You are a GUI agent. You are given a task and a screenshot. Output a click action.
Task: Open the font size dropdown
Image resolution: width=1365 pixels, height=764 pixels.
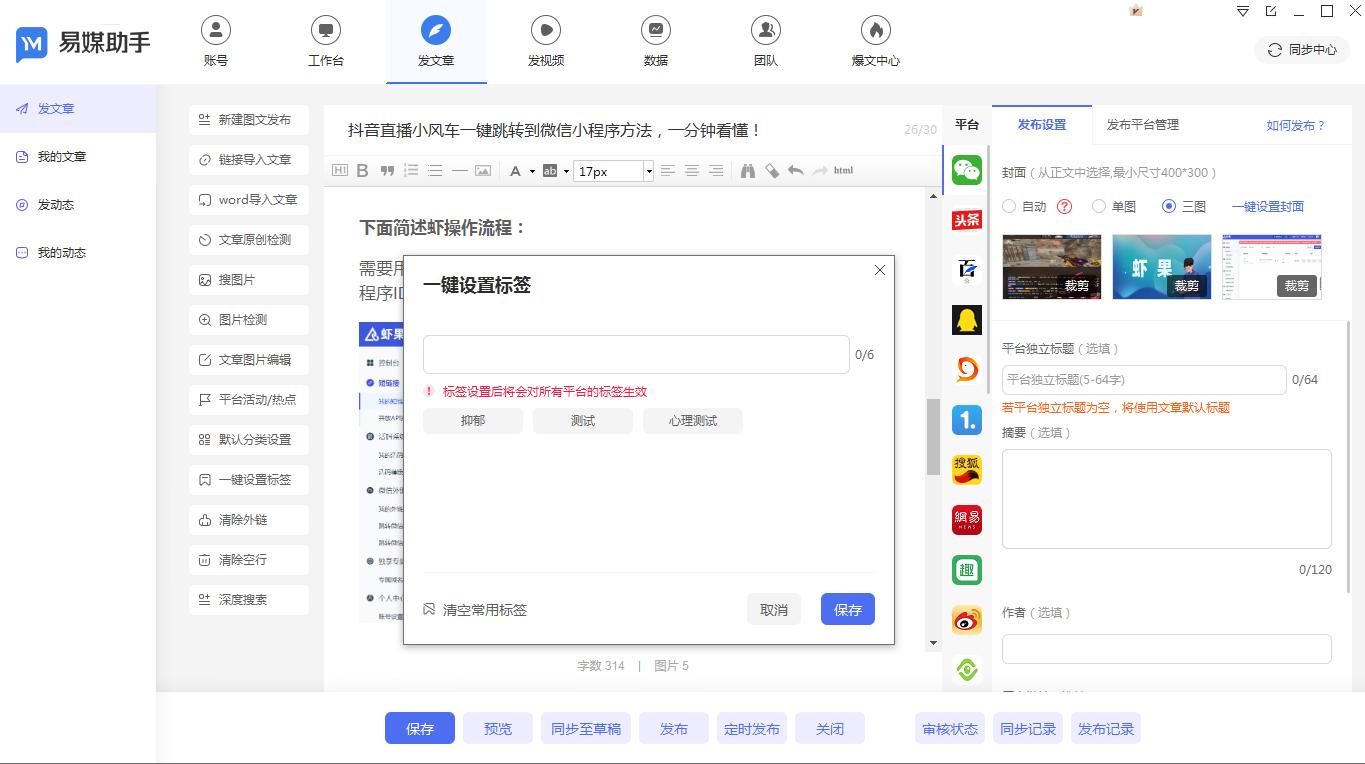(x=648, y=170)
